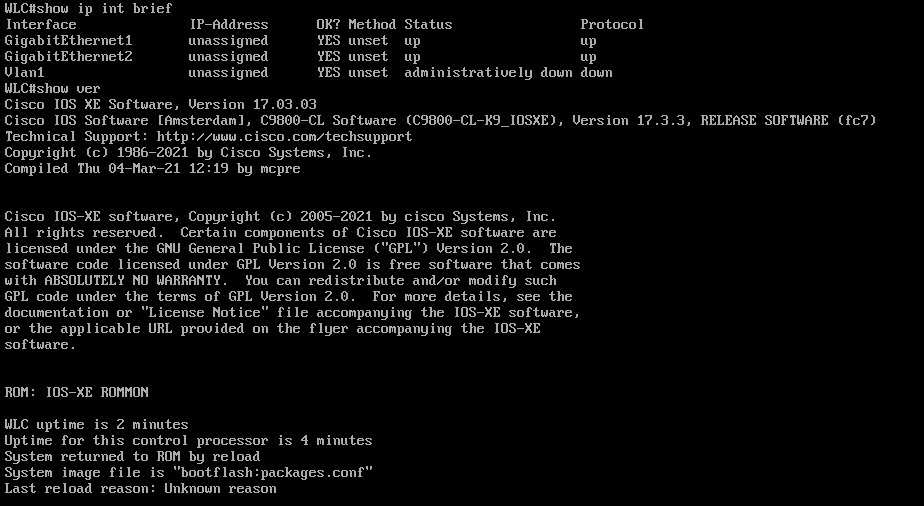Click the GigabitEthernet2 interface name

(x=68, y=56)
